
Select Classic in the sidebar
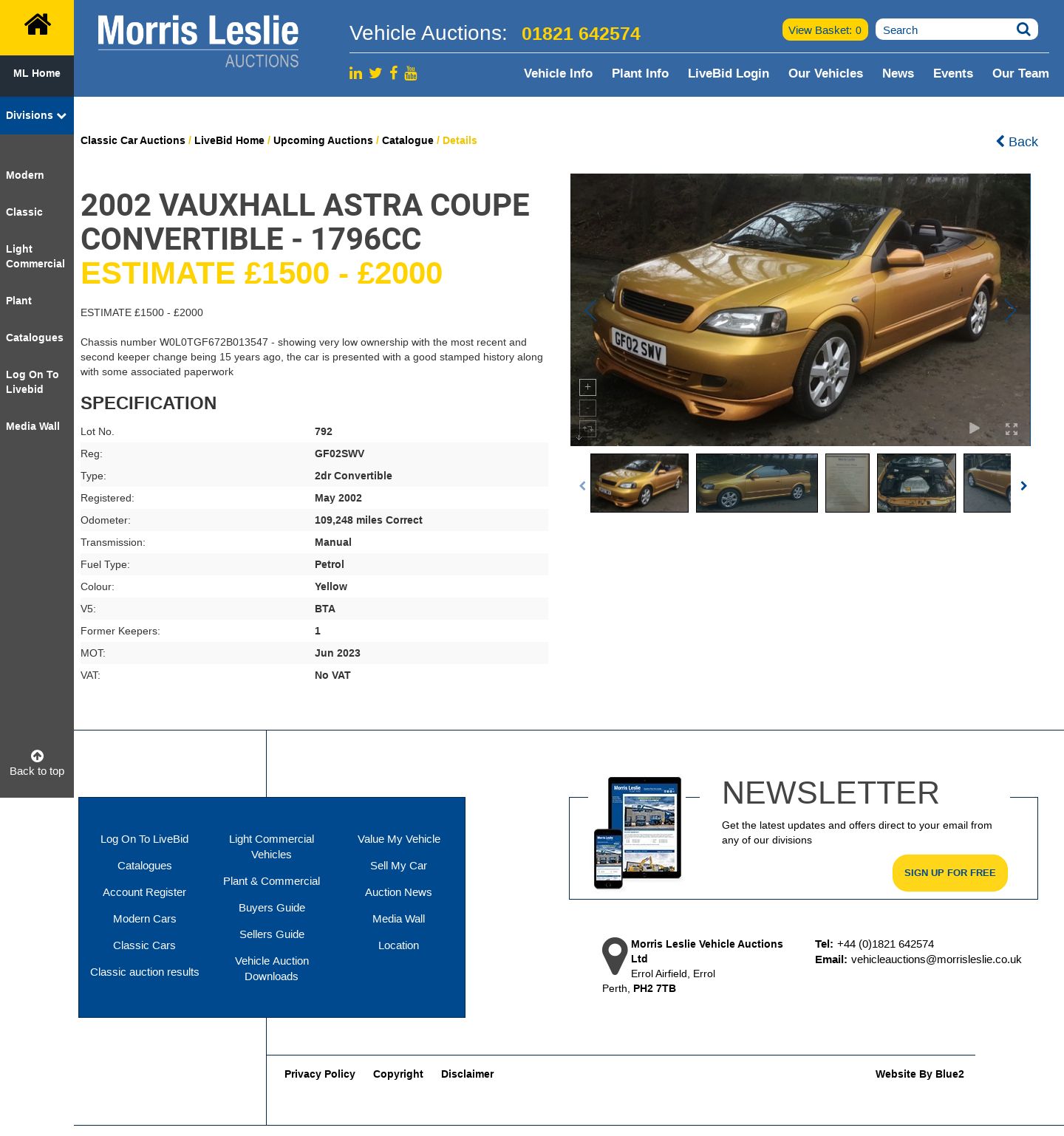(24, 212)
